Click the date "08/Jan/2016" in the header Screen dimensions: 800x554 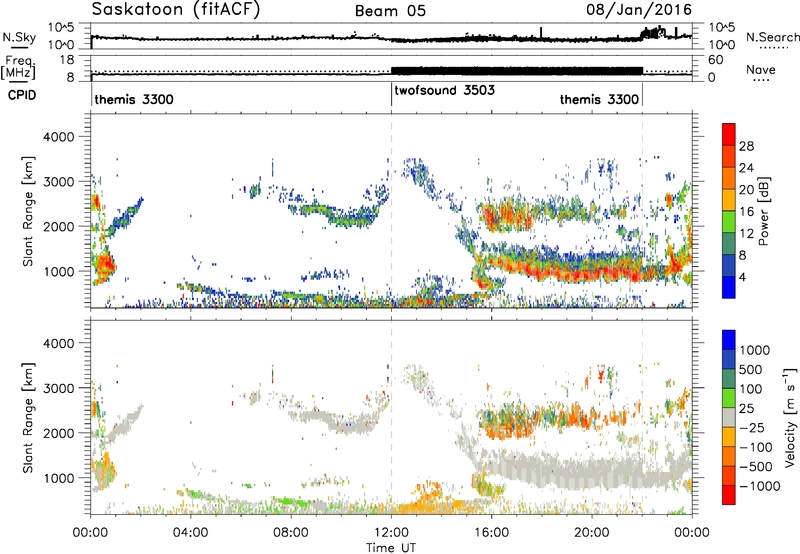(x=639, y=10)
